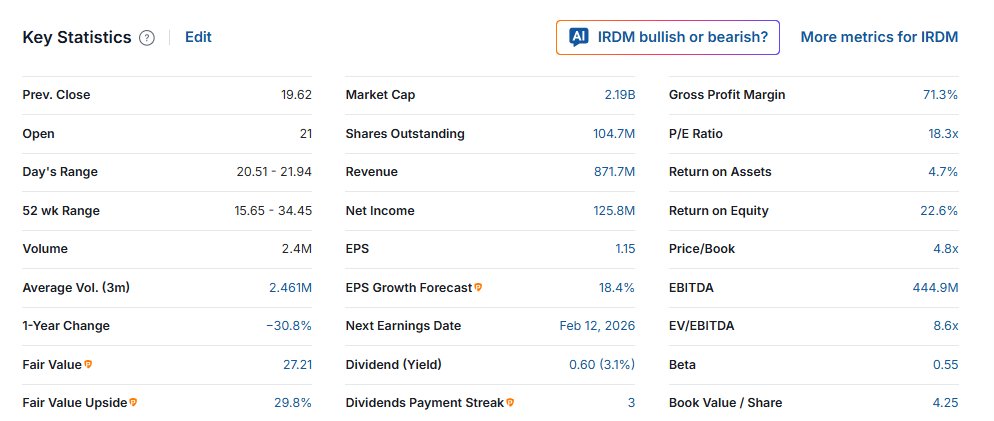
Task: Click the 52 wk Range label
Action: (61, 210)
